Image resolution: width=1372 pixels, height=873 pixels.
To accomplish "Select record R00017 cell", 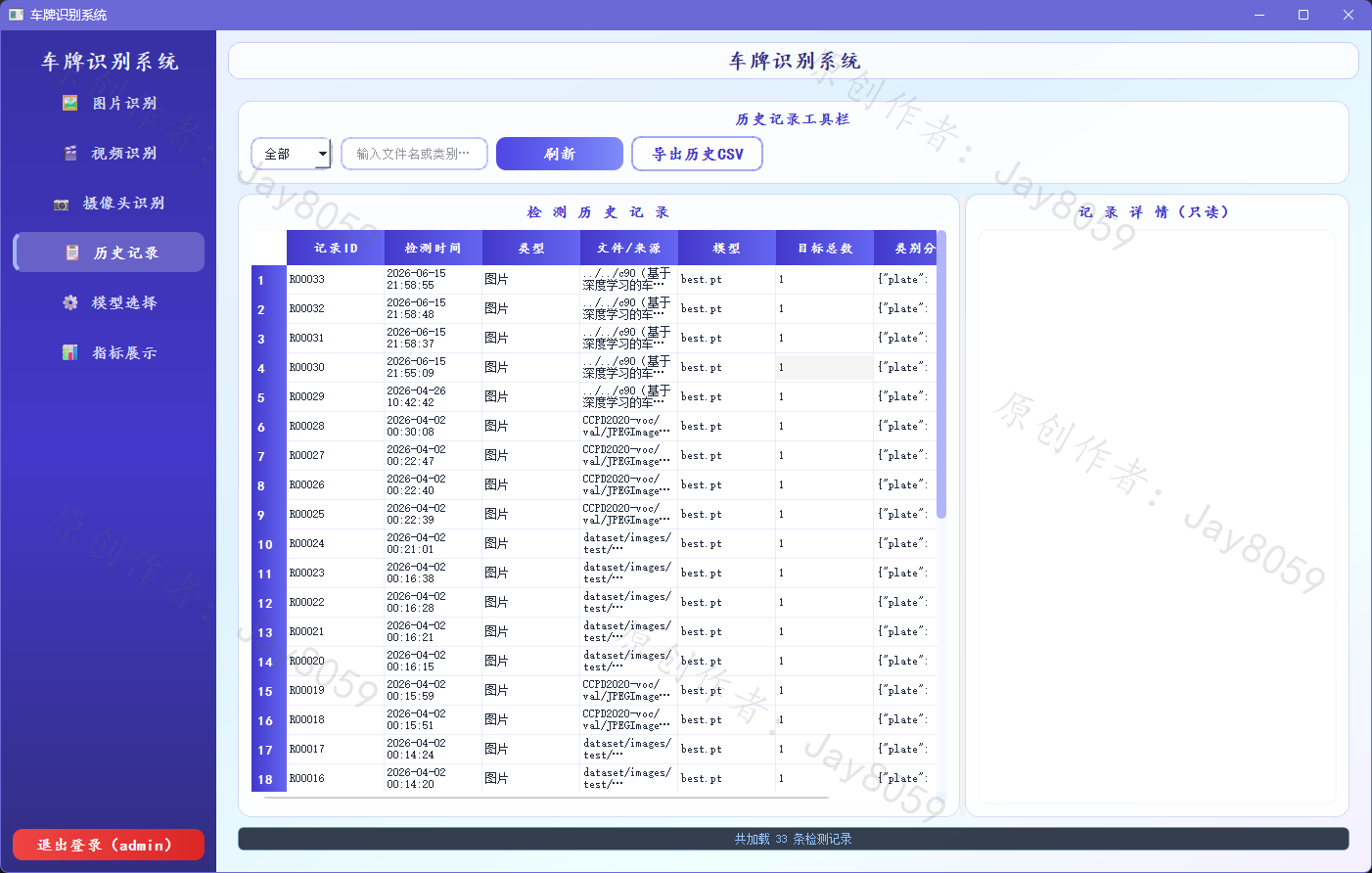I will 336,750.
